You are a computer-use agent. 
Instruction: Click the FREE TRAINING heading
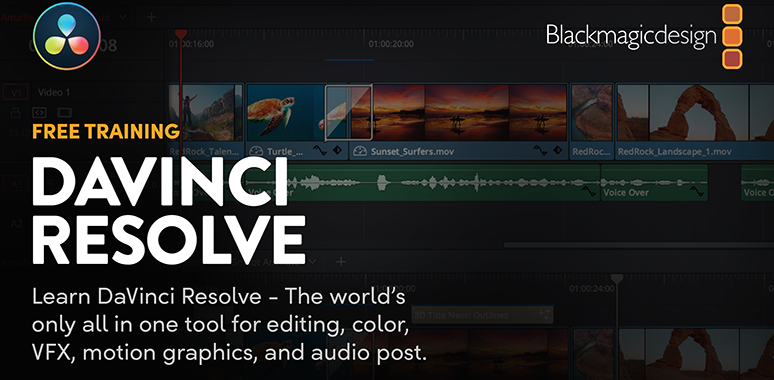(x=106, y=131)
